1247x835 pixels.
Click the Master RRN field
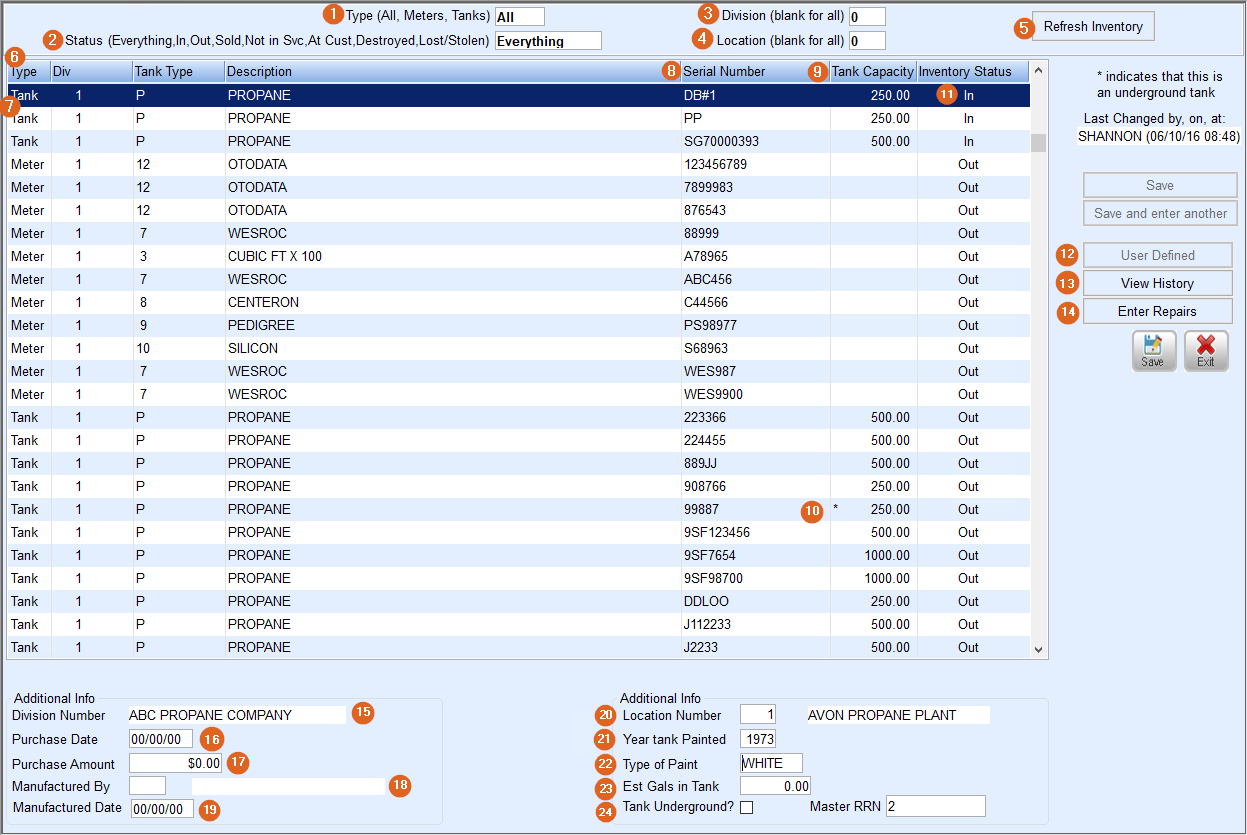tap(935, 806)
